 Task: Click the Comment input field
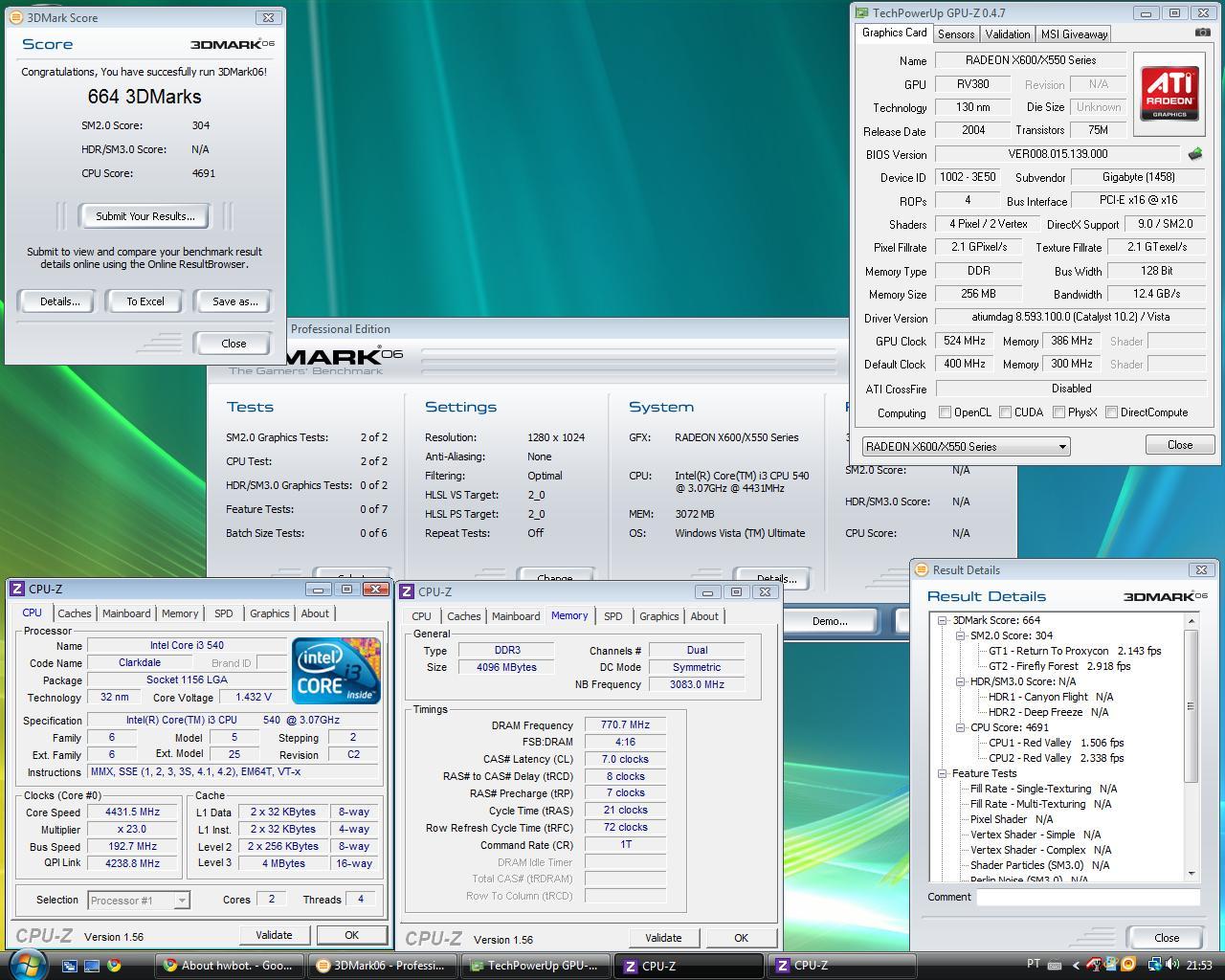coord(1088,897)
